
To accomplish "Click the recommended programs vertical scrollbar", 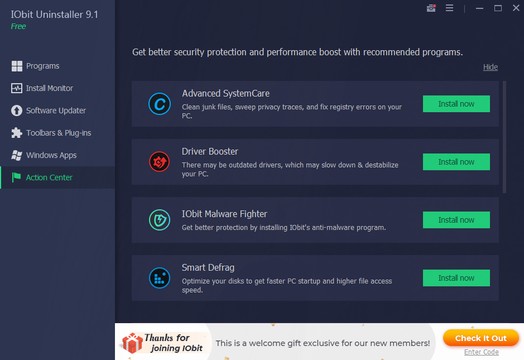I will pyautogui.click(x=504, y=137).
